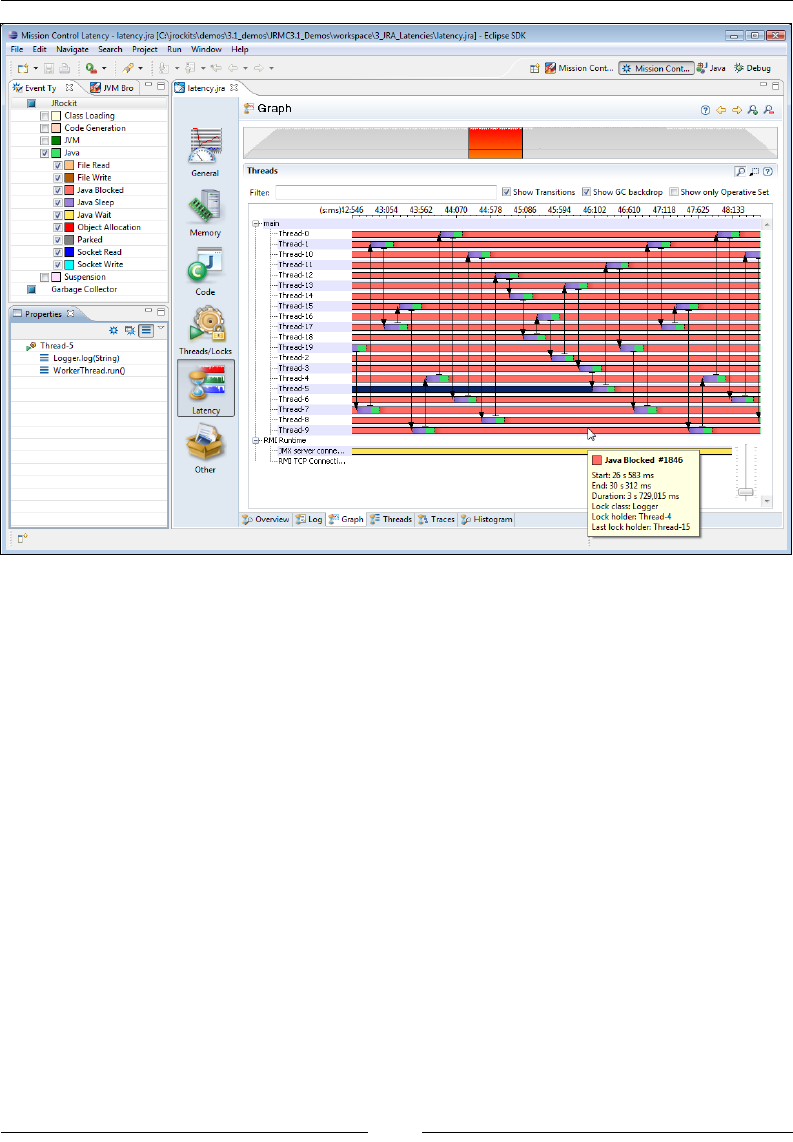Open the File menu
This screenshot has height=1142, width=793.
(x=17, y=50)
